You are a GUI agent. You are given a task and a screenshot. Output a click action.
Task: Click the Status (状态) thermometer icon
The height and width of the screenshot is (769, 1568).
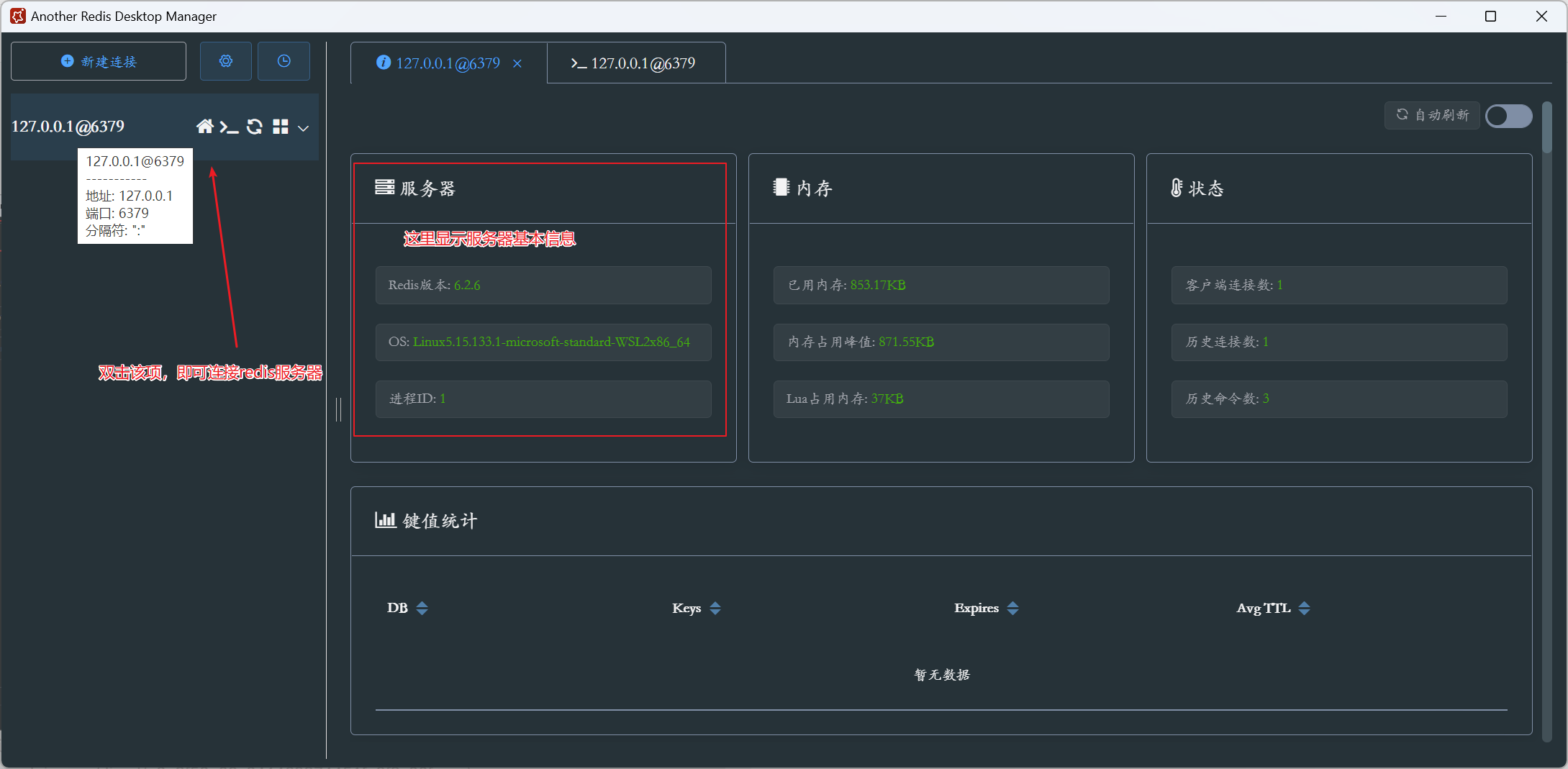(x=1177, y=188)
